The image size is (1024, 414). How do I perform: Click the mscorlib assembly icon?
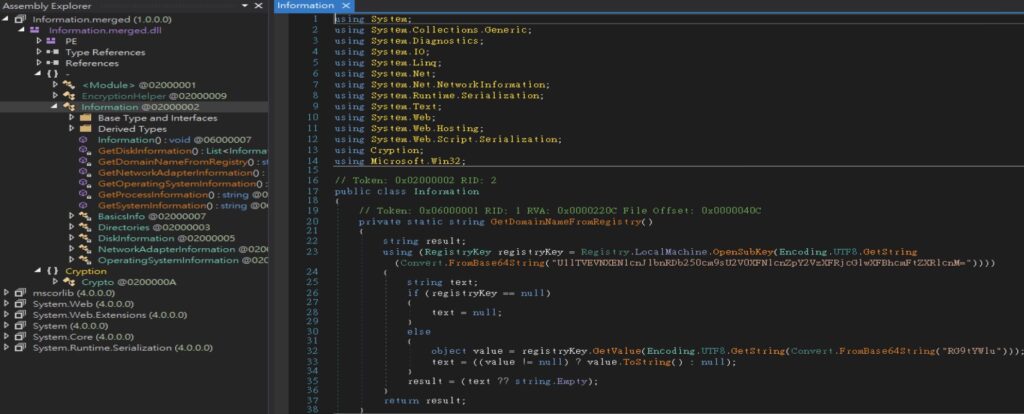pyautogui.click(x=22, y=293)
